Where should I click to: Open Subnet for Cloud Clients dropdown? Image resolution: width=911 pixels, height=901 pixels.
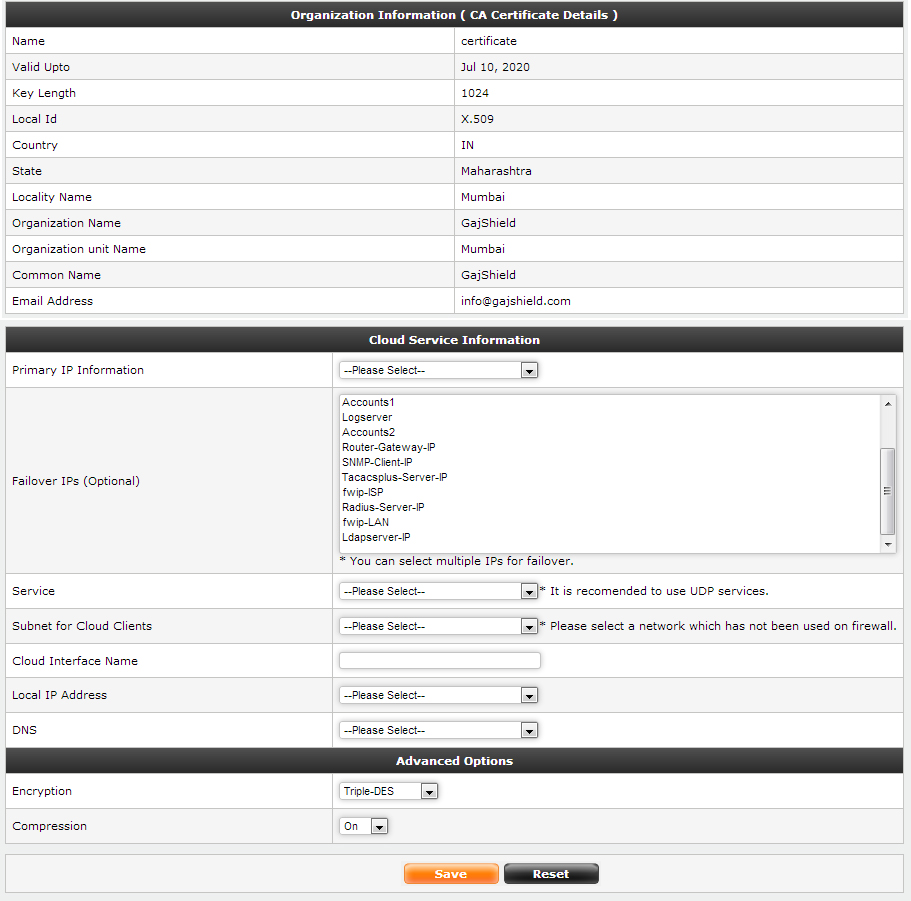[438, 626]
